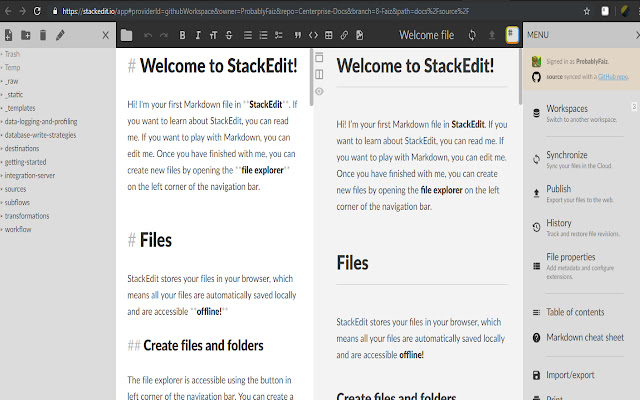Click the Welcome file title field
The height and width of the screenshot is (400, 640).
pyautogui.click(x=426, y=35)
